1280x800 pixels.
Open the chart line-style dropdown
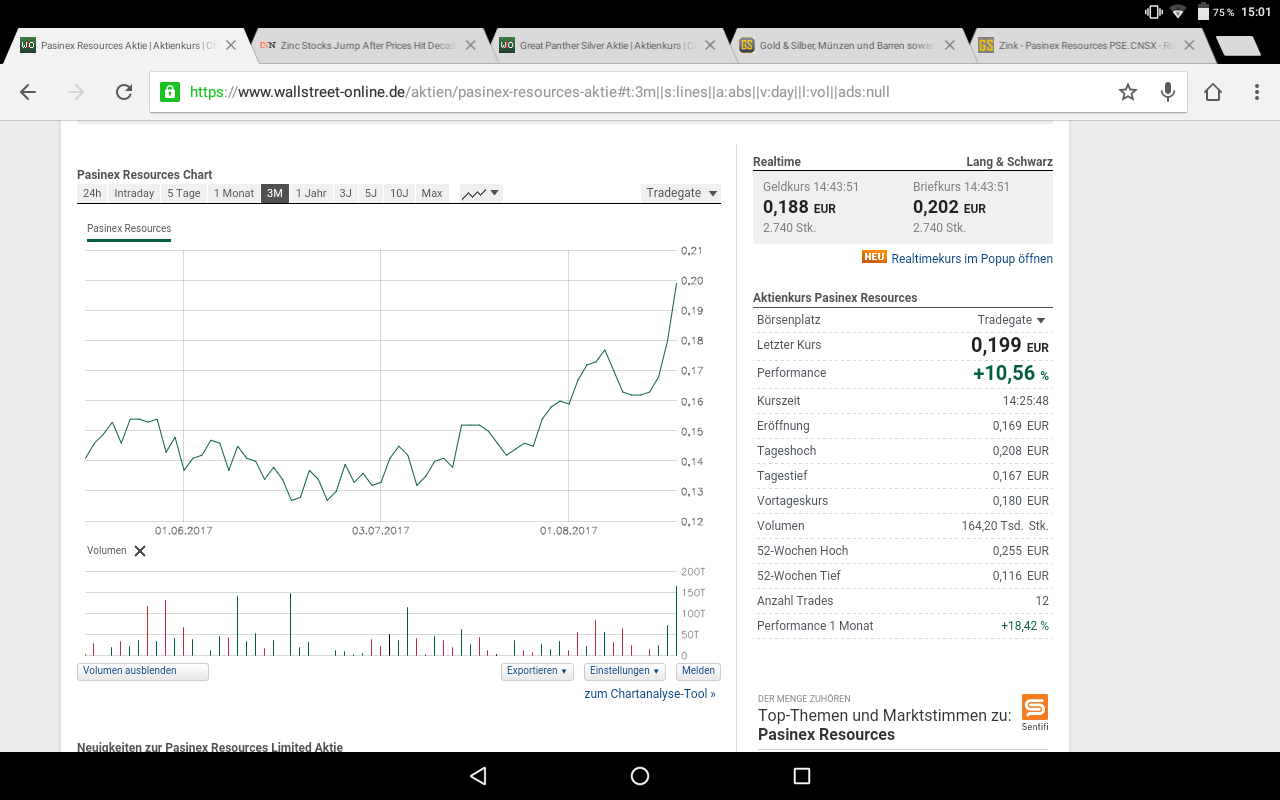click(x=481, y=193)
